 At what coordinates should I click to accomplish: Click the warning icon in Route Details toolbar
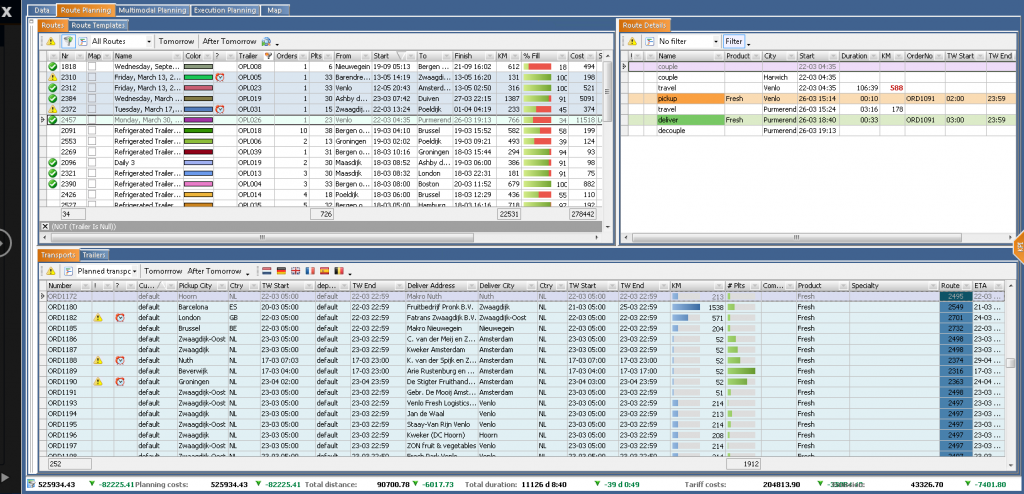tap(633, 42)
